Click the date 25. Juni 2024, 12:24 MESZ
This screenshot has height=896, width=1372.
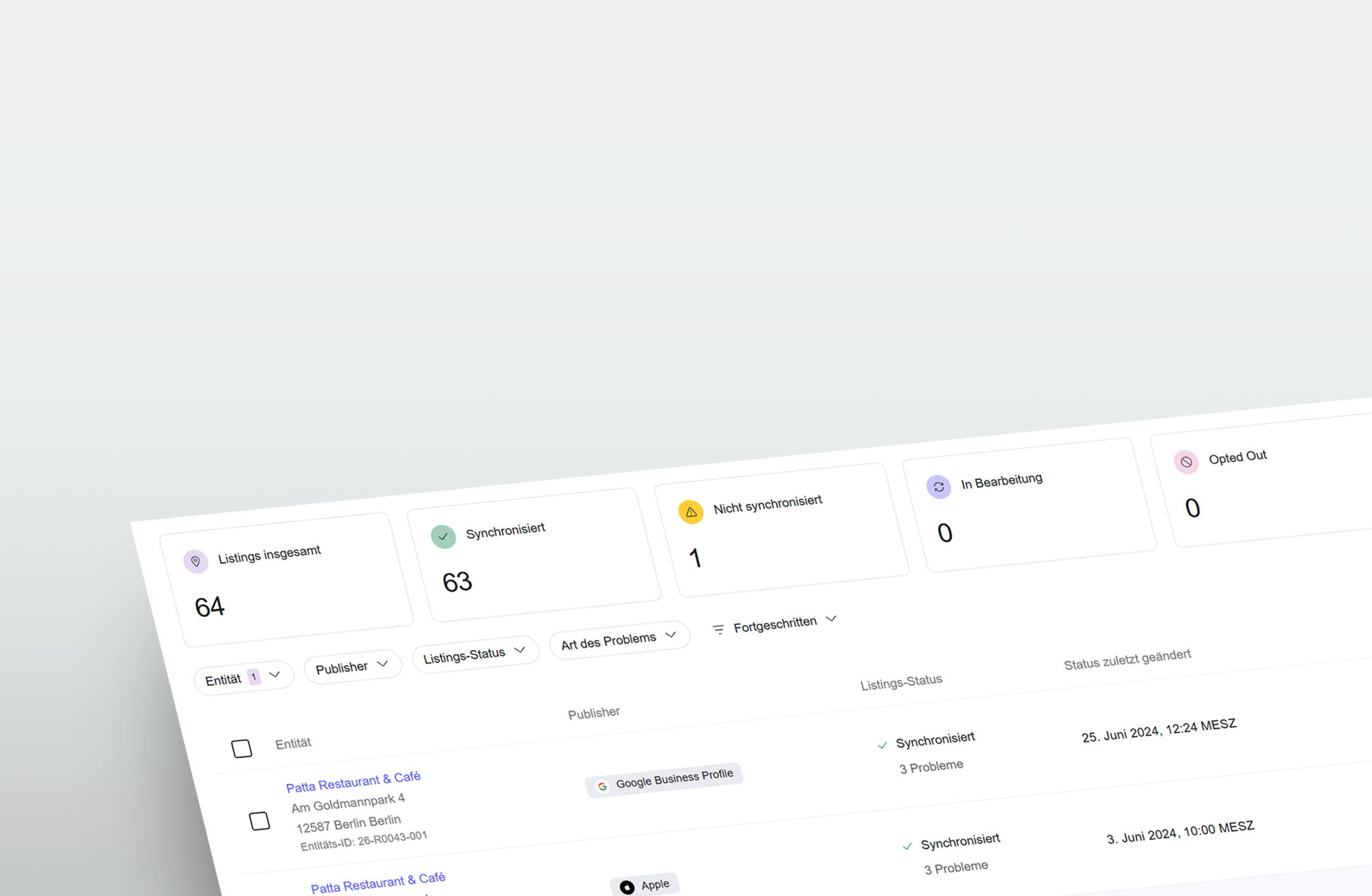pos(1159,731)
